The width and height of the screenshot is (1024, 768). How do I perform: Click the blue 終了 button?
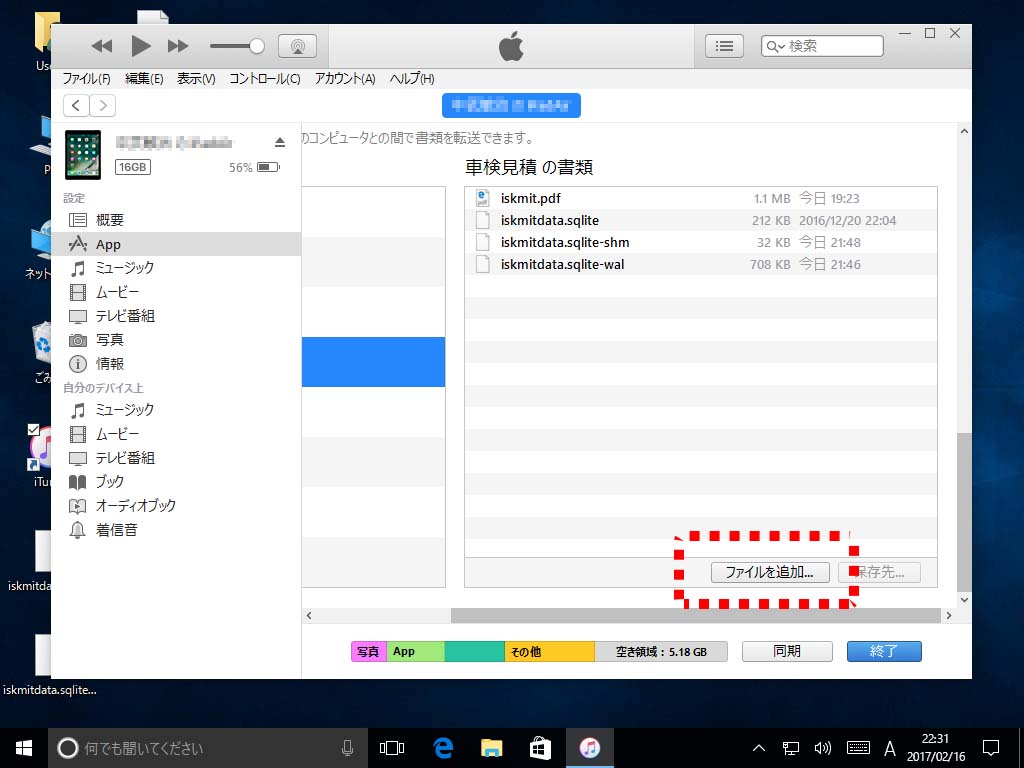(884, 651)
